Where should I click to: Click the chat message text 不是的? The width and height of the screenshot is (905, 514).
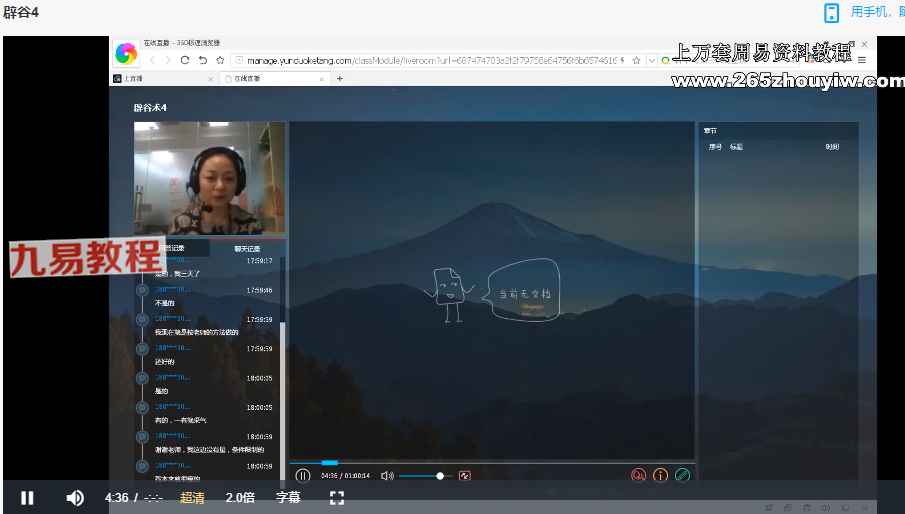164,303
